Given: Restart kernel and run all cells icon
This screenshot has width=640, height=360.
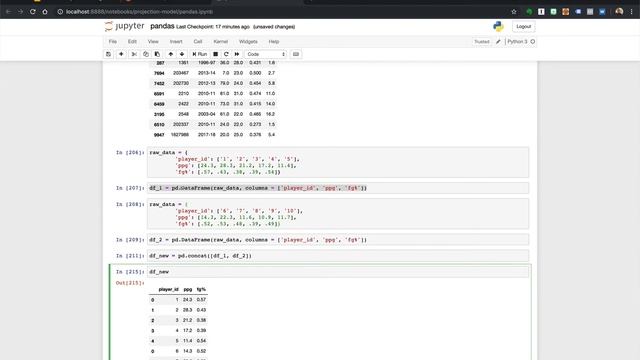Looking at the screenshot, I should (237, 54).
